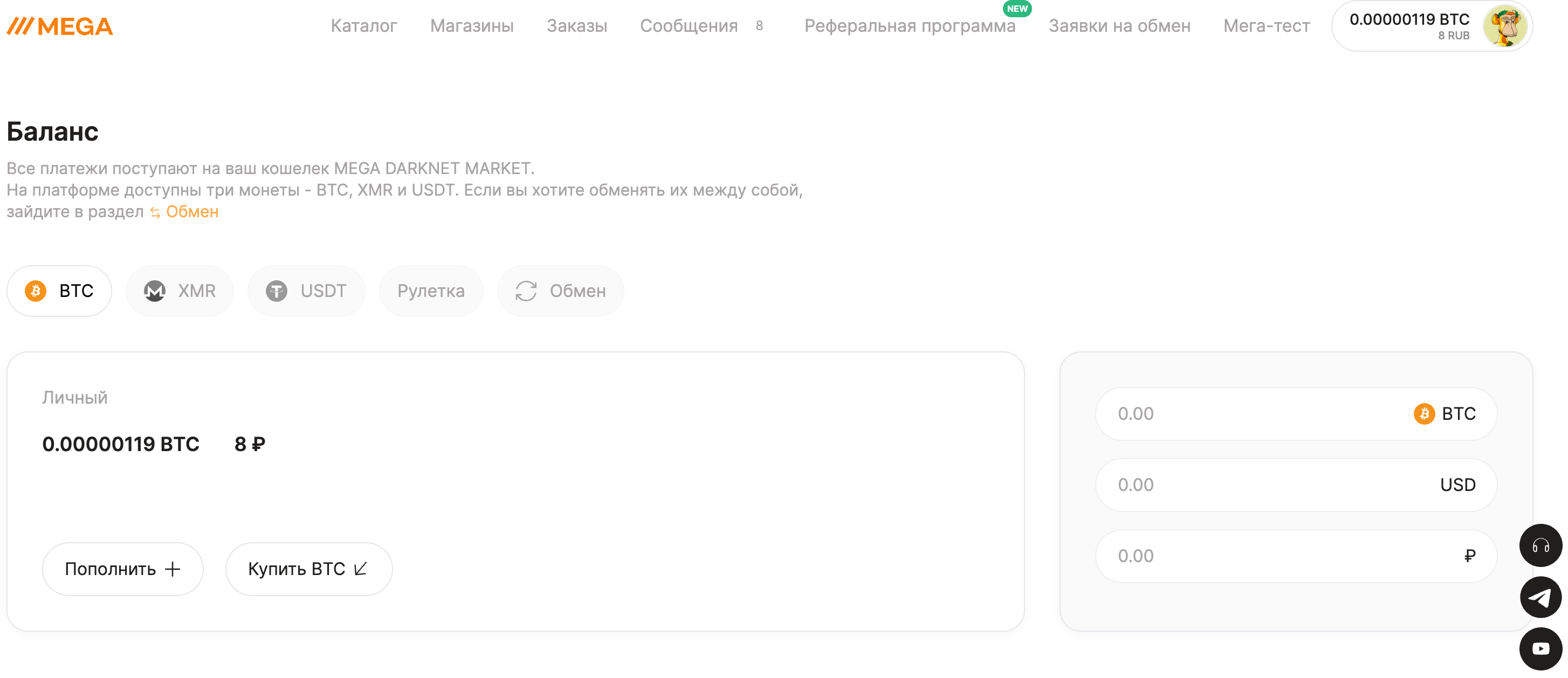Click the line mentioning MEGA DARKNET MARKET

click(x=270, y=168)
